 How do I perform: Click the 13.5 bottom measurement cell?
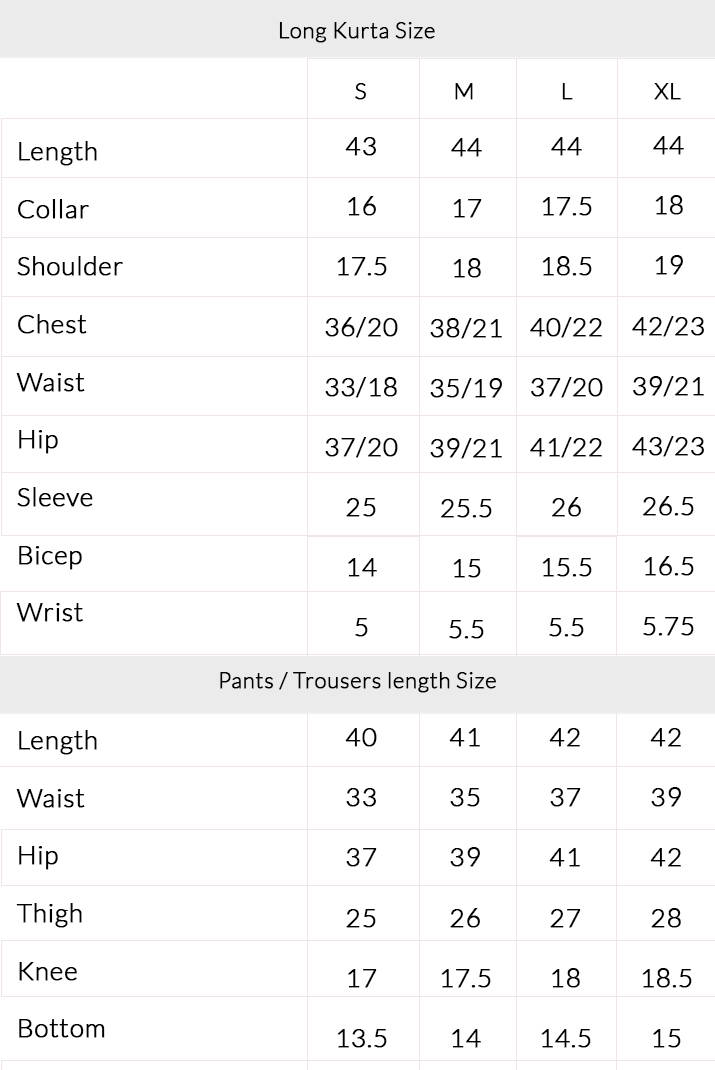click(361, 1039)
